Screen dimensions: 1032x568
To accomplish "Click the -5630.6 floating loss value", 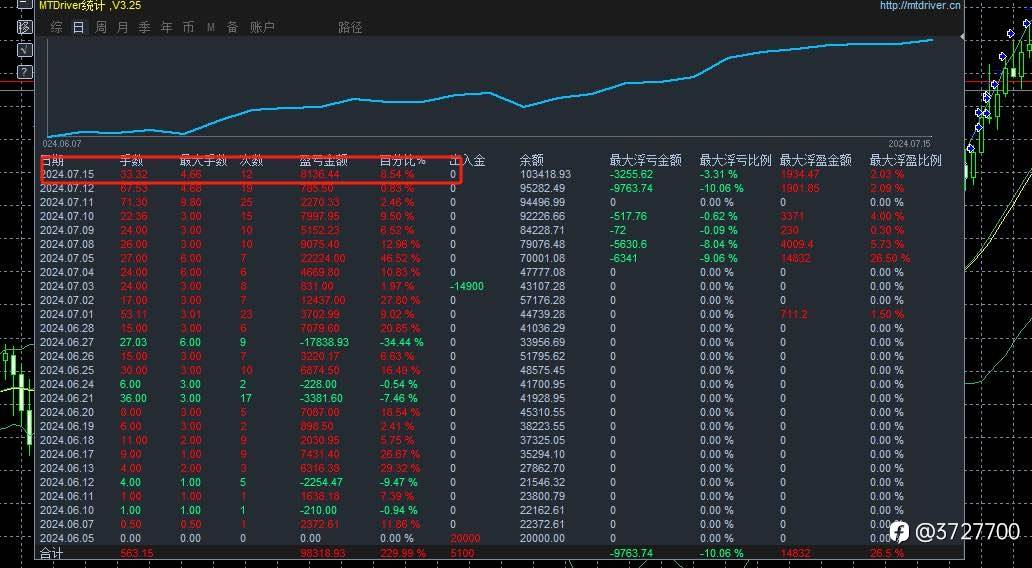I will (x=629, y=244).
